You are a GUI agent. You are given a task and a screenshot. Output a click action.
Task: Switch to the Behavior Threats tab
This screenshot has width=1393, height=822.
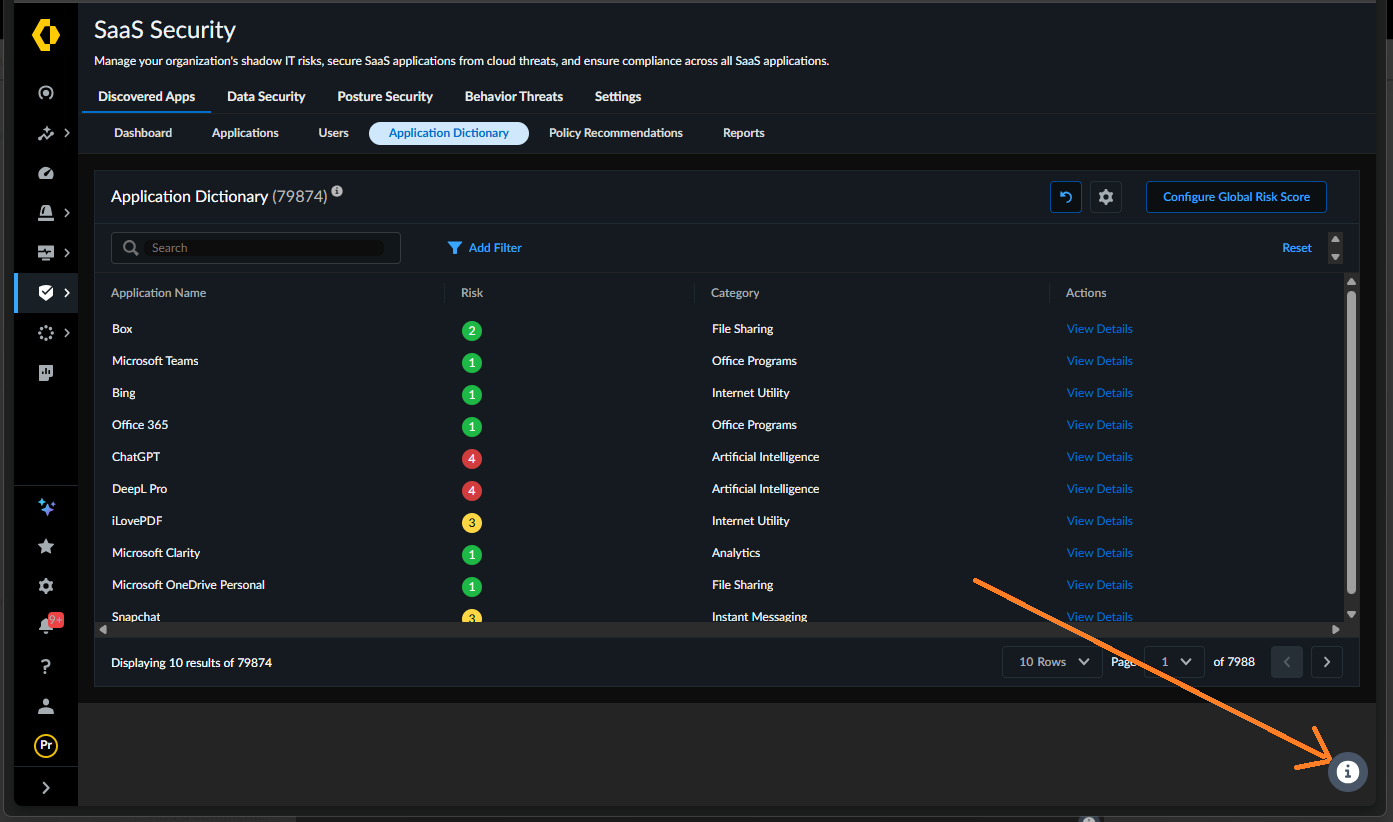pos(514,97)
